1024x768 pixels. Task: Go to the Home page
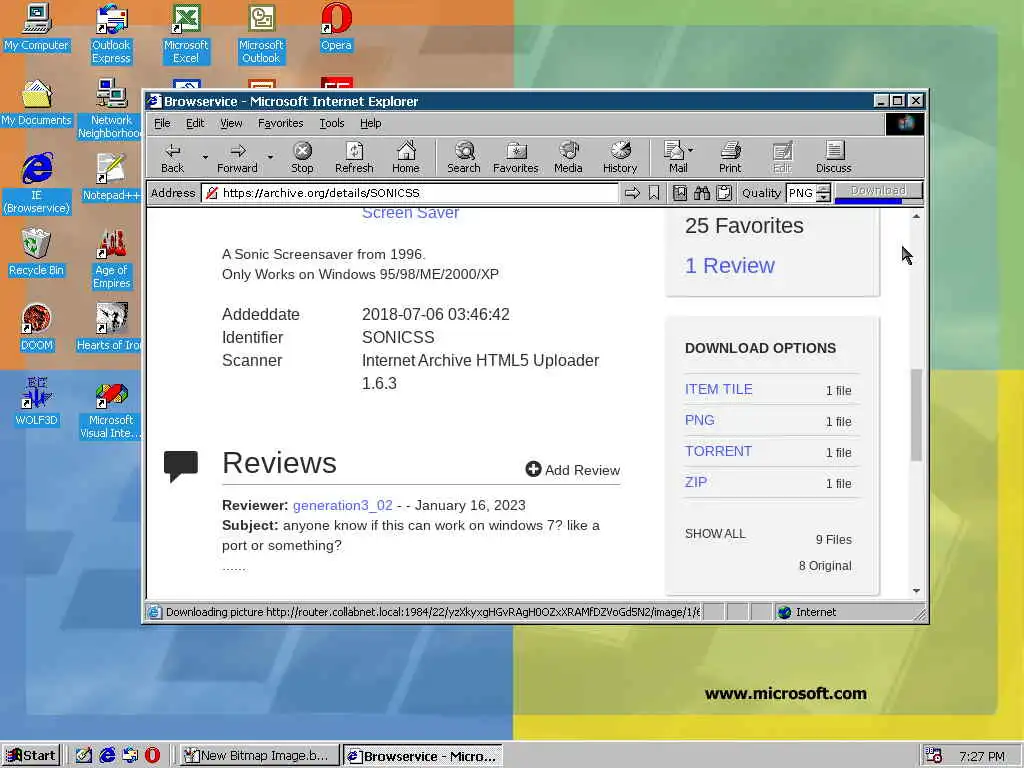click(x=406, y=157)
